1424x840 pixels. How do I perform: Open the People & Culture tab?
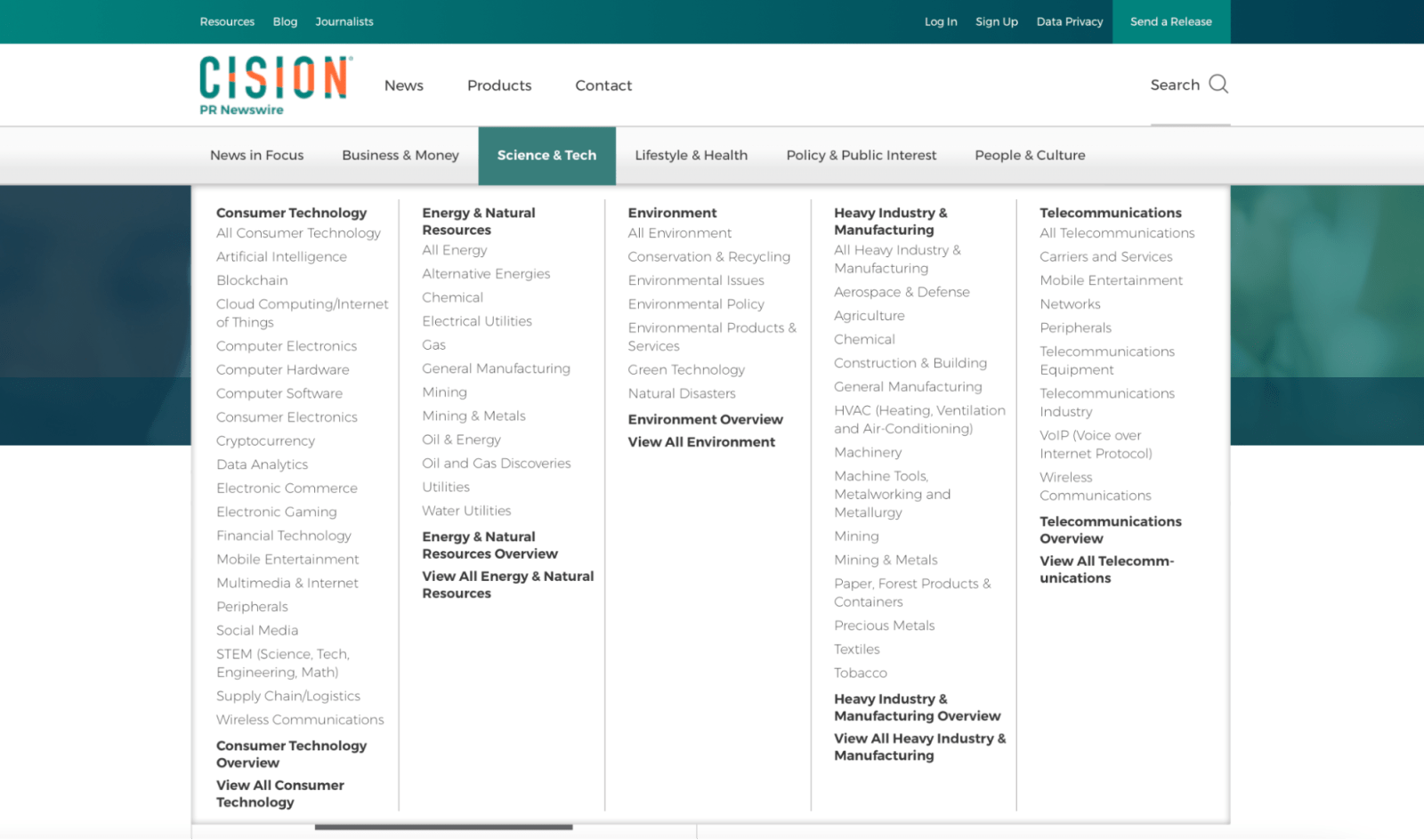(1030, 156)
